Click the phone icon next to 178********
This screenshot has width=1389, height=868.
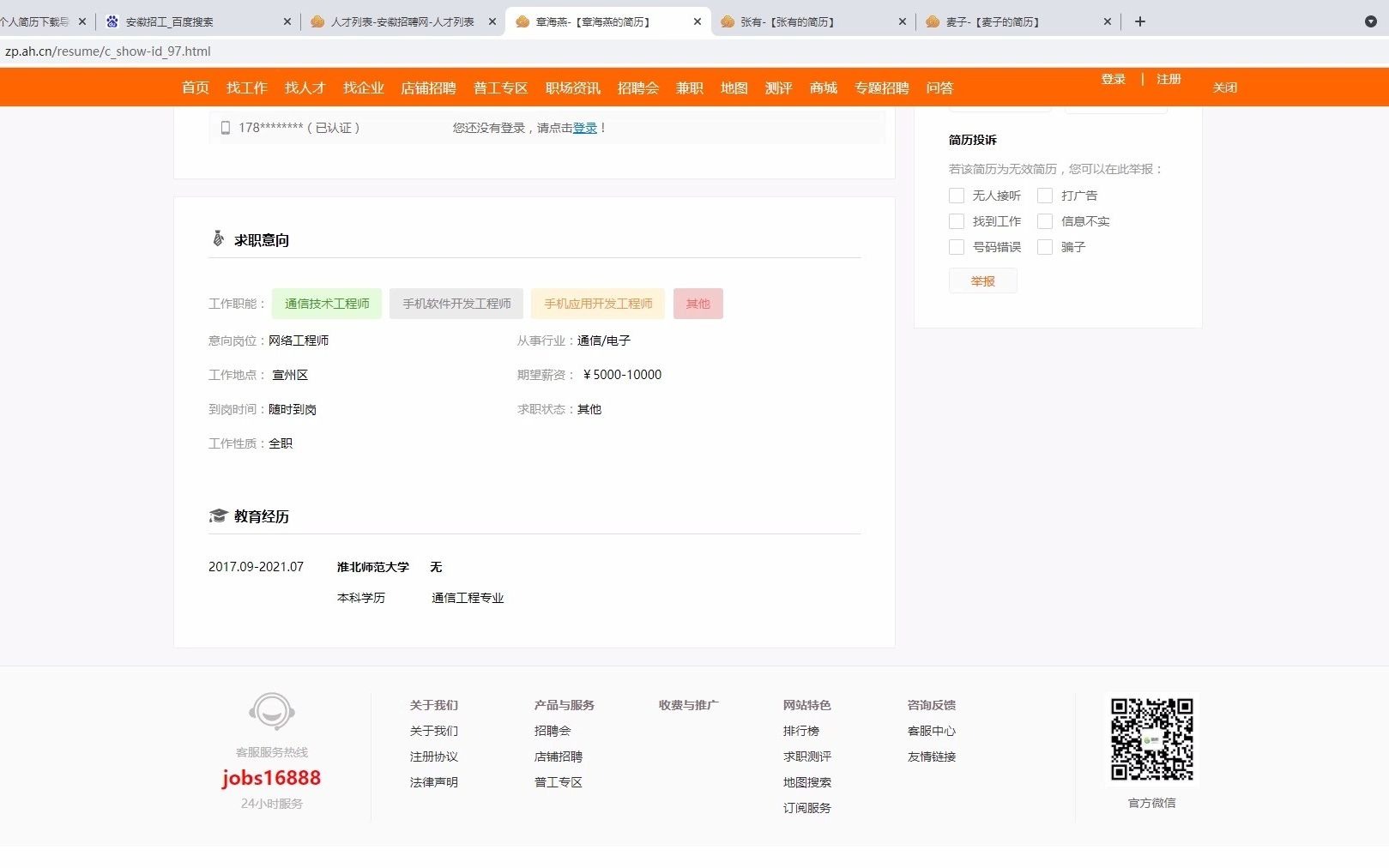(x=226, y=128)
